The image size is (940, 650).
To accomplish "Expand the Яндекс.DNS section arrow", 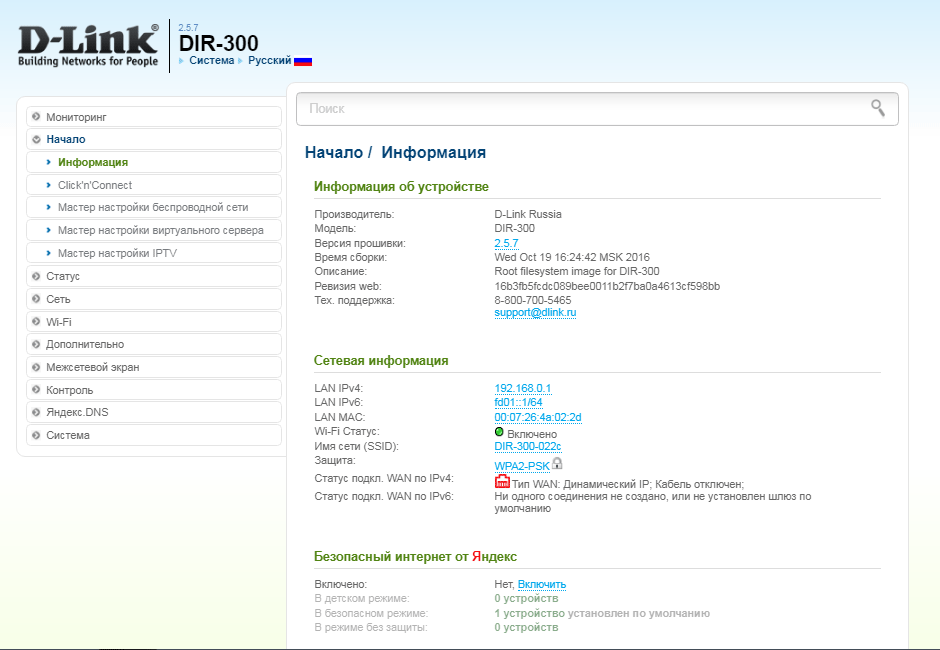I will point(37,412).
